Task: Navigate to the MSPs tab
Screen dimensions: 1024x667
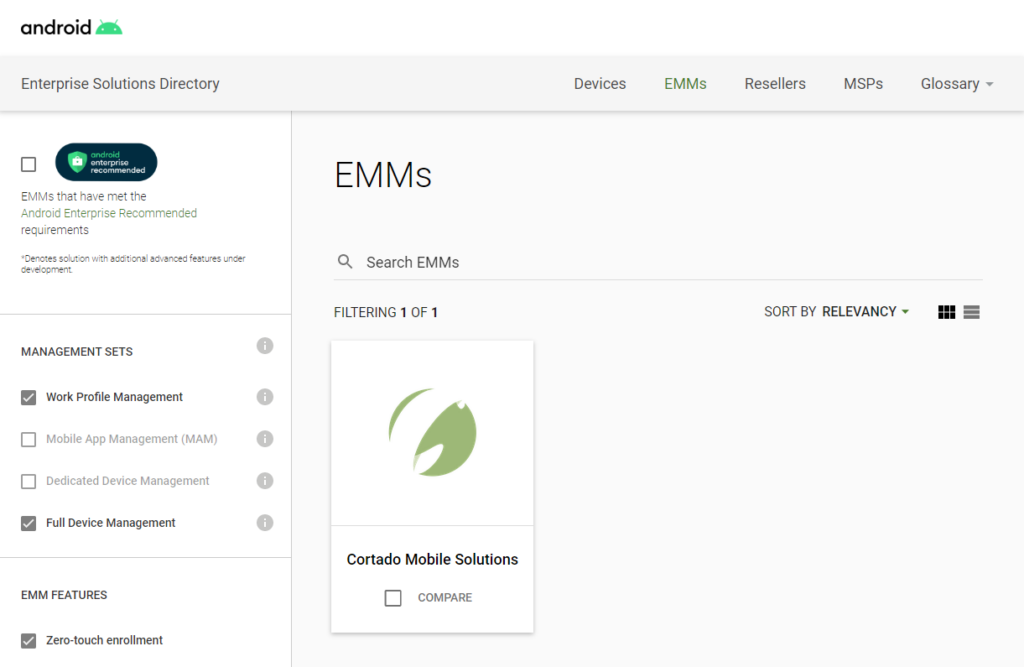Action: click(863, 84)
